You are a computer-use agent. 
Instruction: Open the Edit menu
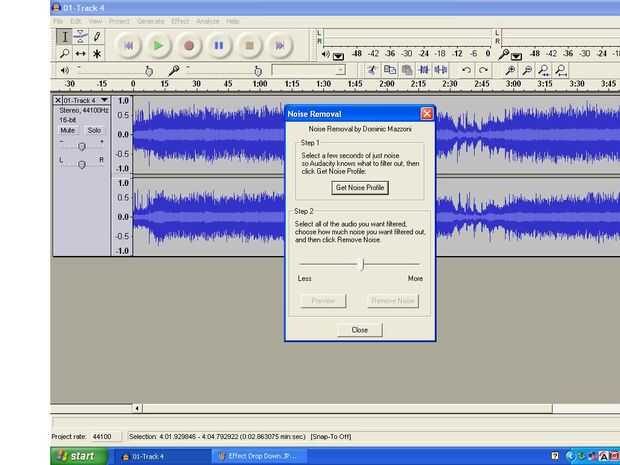click(x=76, y=21)
